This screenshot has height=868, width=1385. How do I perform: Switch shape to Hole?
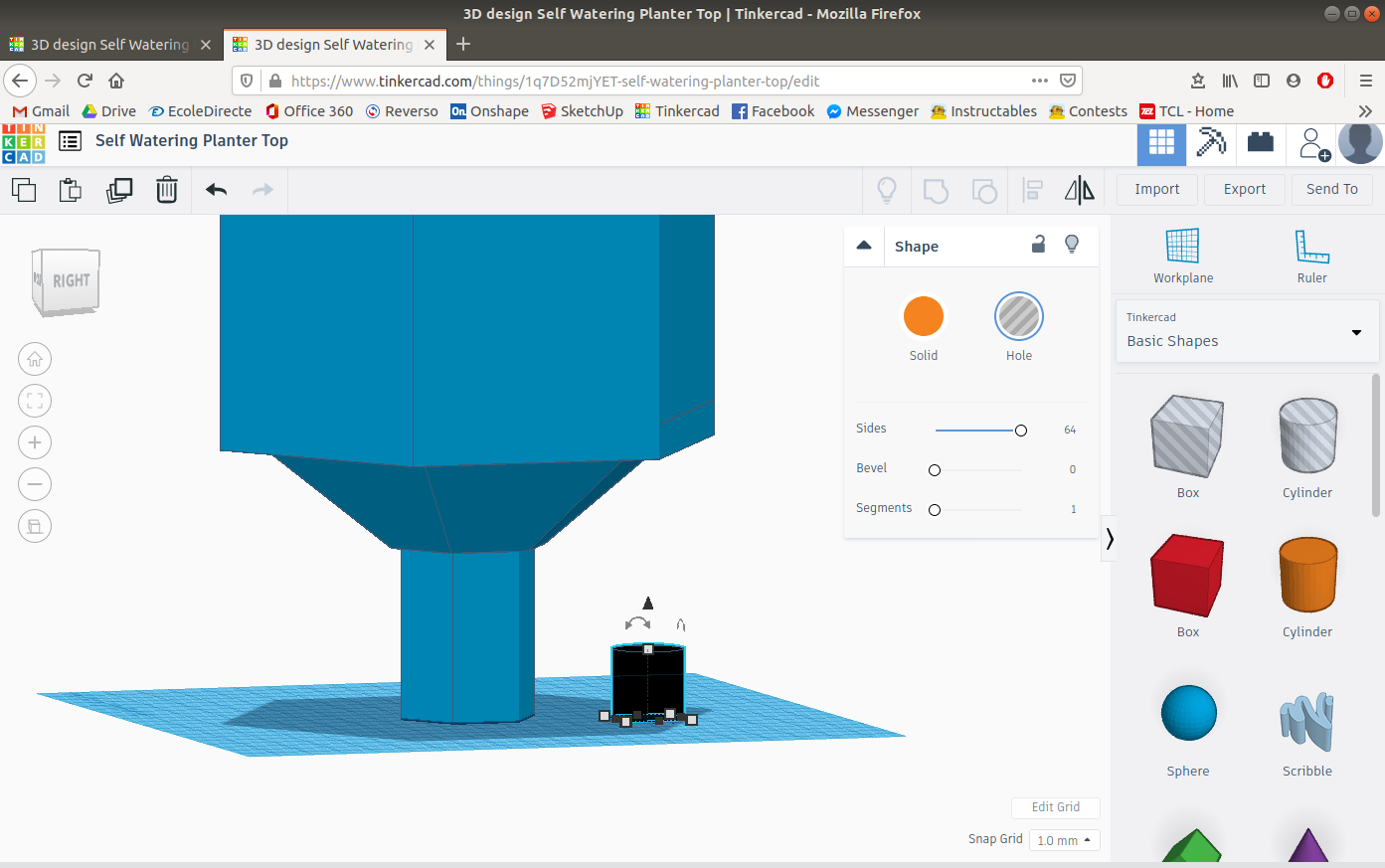coord(1018,316)
